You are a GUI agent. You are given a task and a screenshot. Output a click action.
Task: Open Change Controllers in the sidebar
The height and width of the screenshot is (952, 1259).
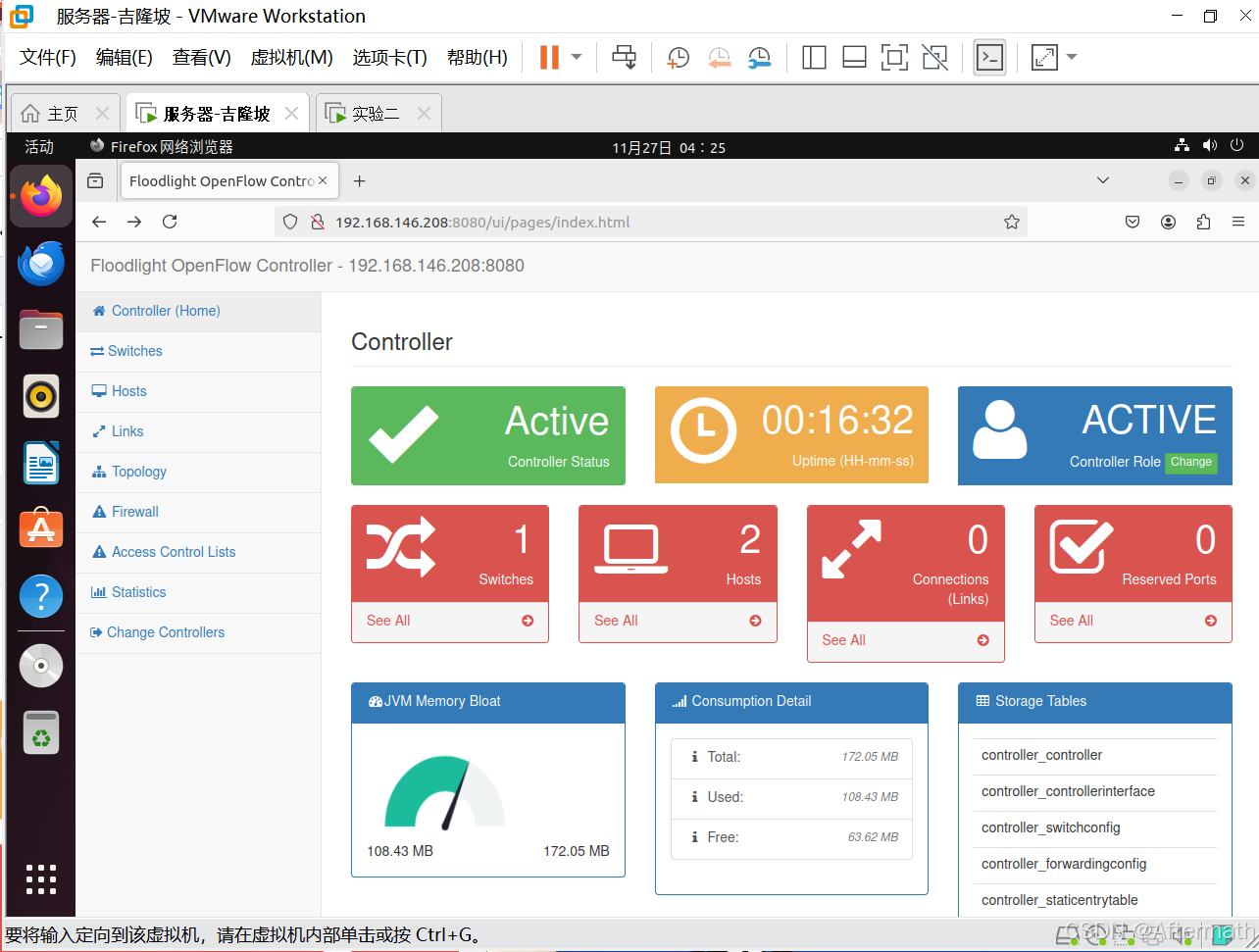pos(198,632)
